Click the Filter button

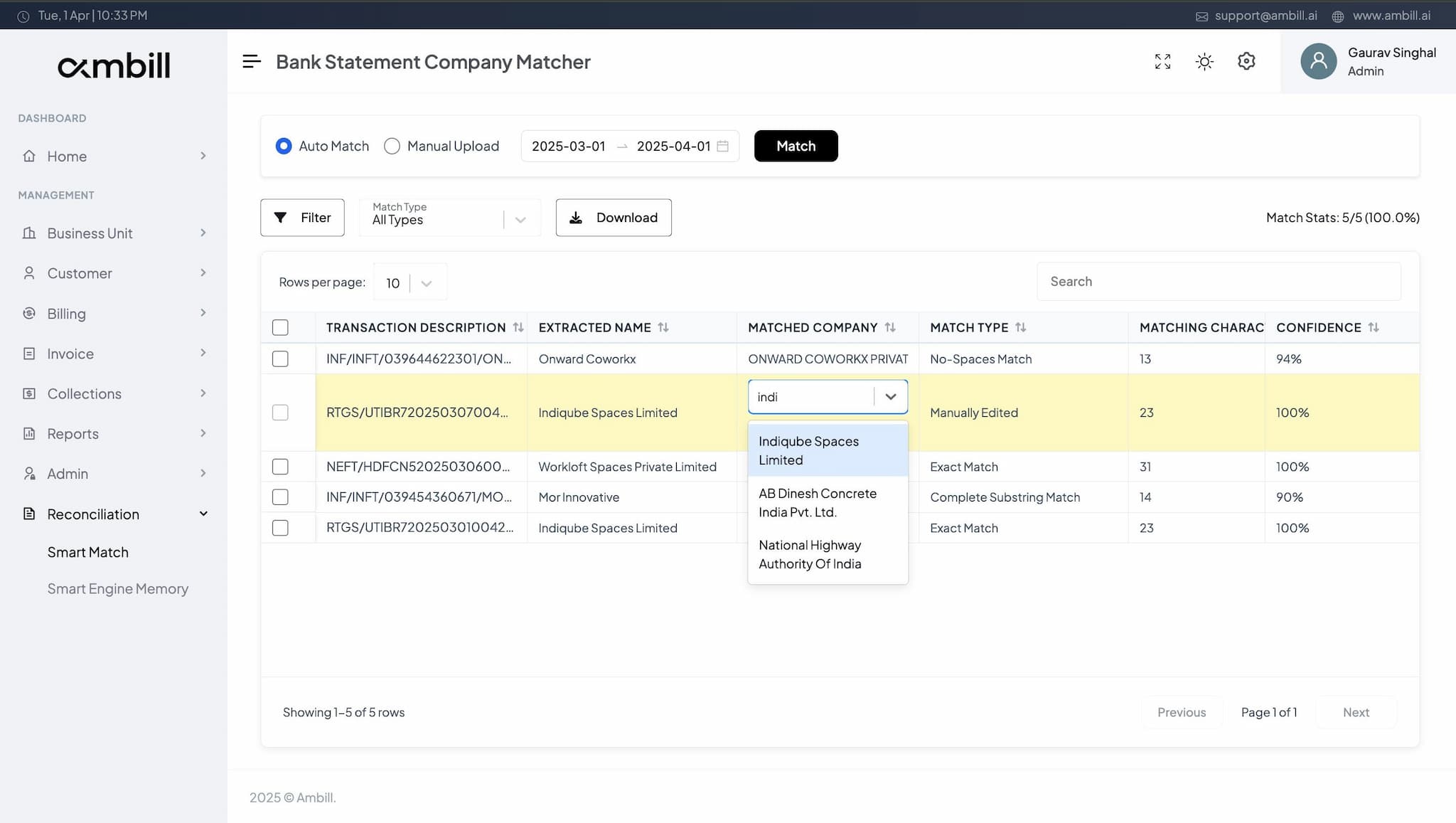(302, 218)
